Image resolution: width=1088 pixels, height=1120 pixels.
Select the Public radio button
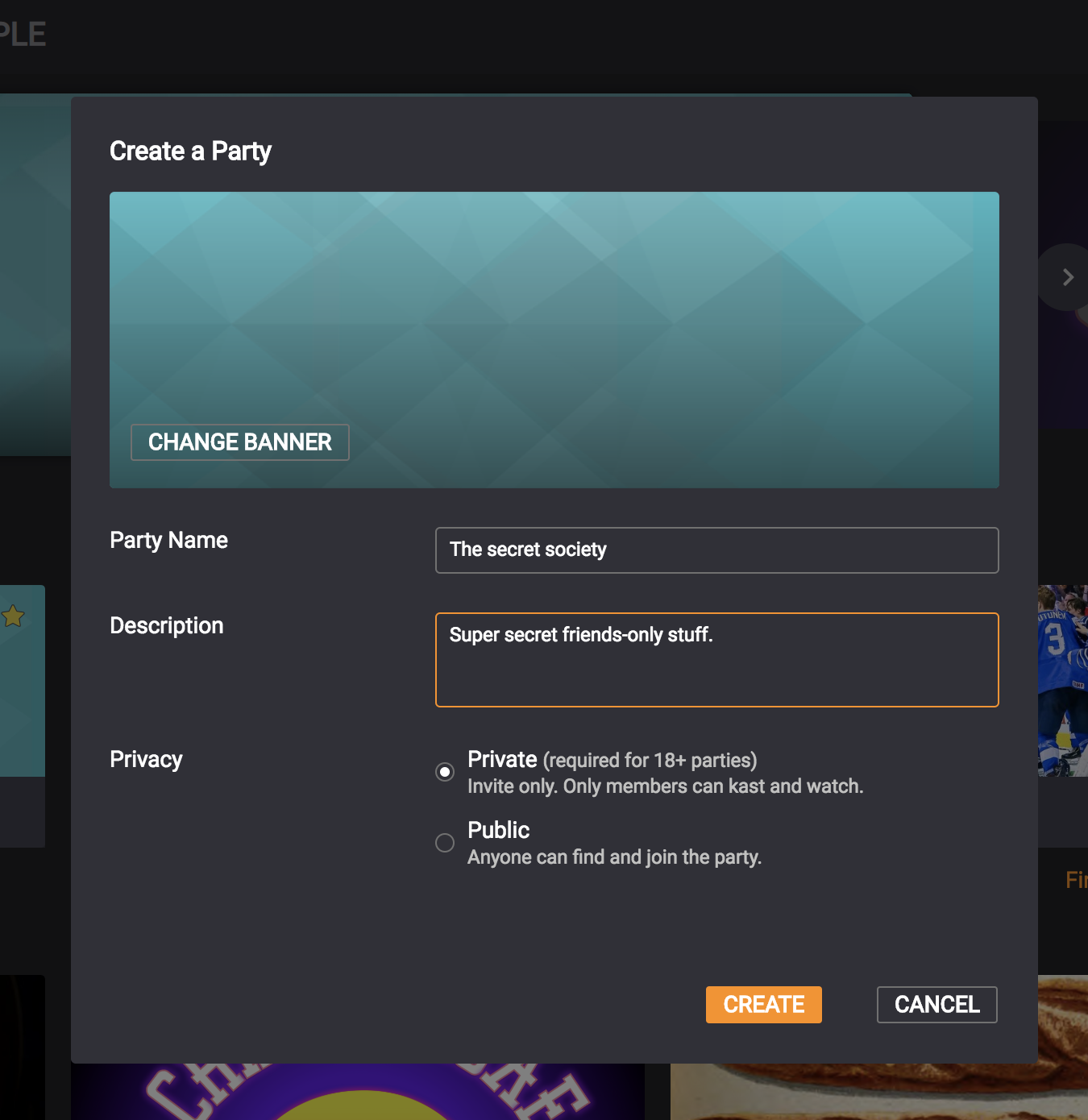click(x=445, y=843)
